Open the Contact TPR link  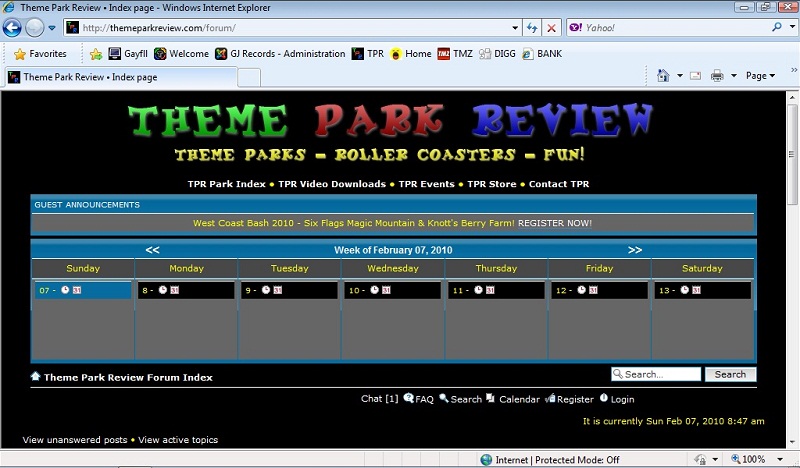tap(559, 184)
